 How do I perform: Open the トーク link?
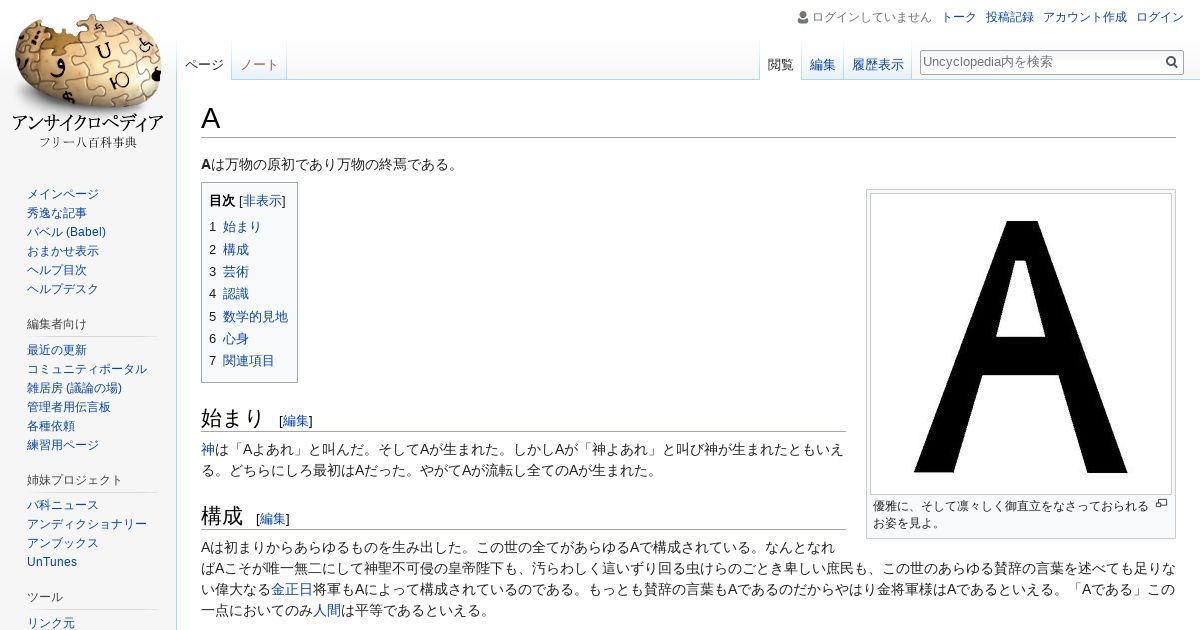pyautogui.click(x=959, y=17)
